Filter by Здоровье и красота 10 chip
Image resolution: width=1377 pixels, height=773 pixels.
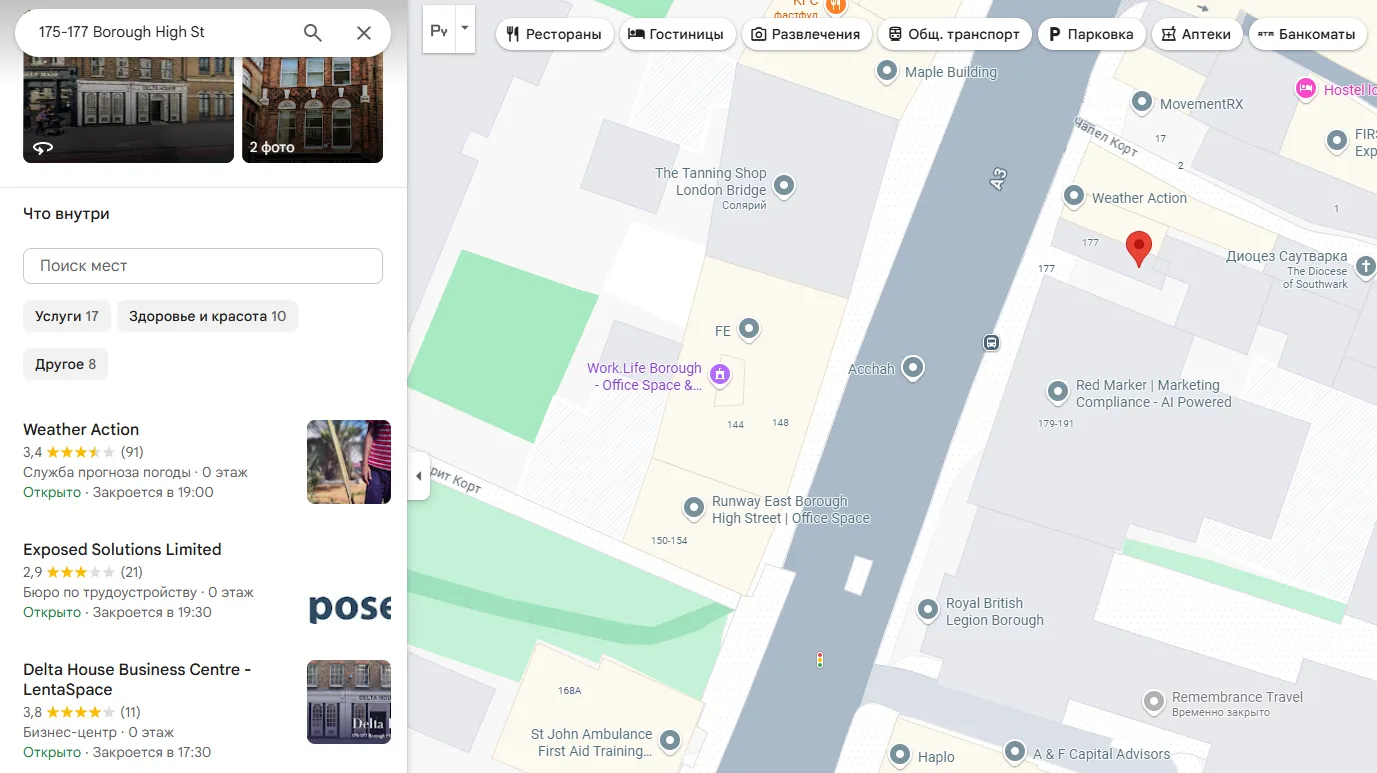pos(207,316)
